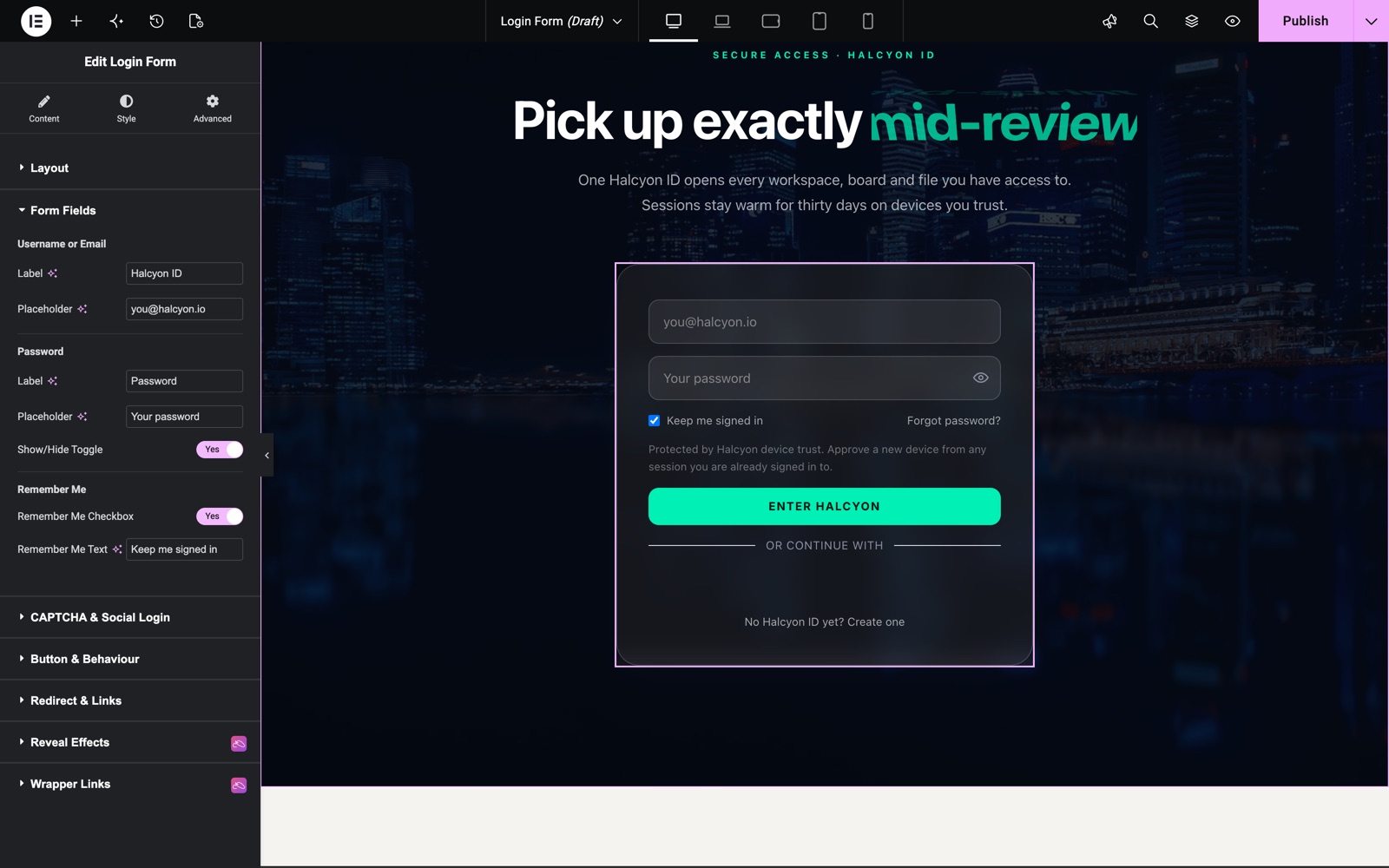
Task: Click the Reveal Effects pro badge icon
Action: pyautogui.click(x=239, y=743)
